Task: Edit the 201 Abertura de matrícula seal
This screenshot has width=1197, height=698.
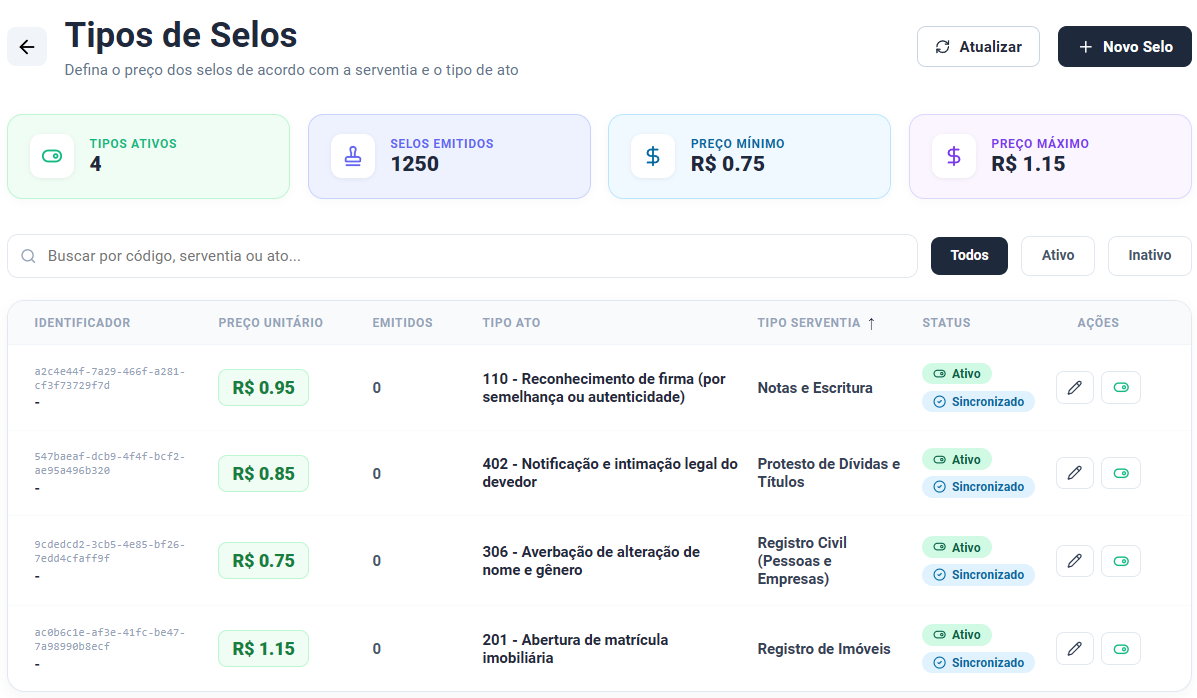Action: tap(1074, 649)
